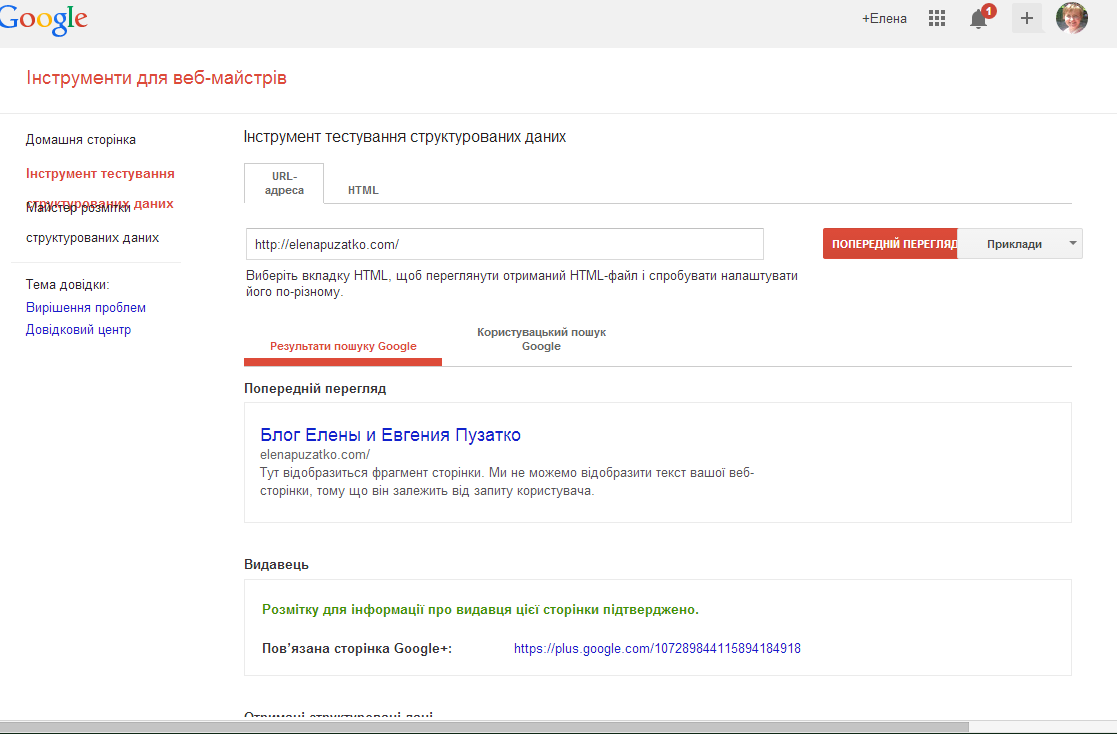
Task: Click the Виберіть вкладку HTML hint text
Action: click(522, 284)
